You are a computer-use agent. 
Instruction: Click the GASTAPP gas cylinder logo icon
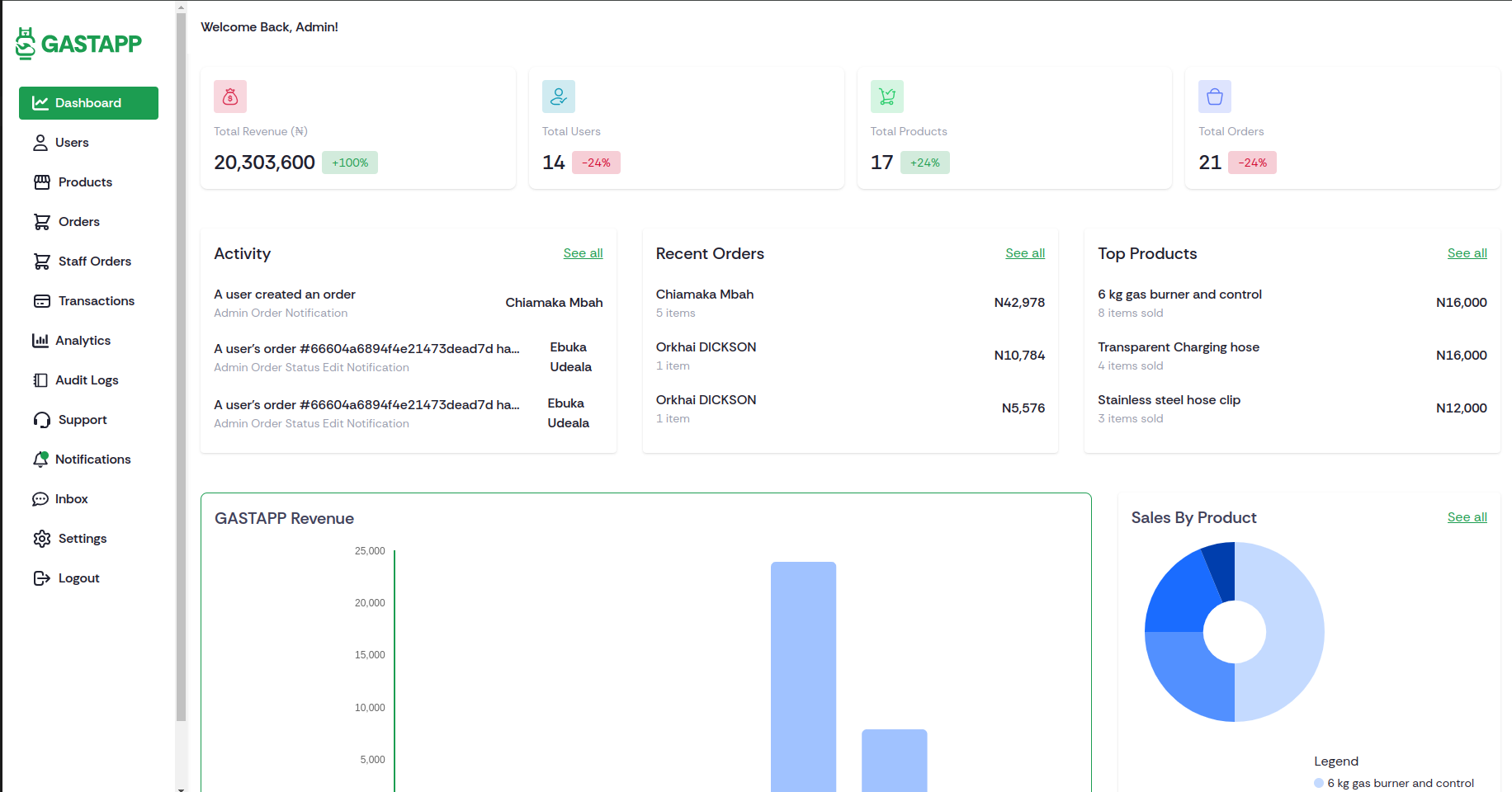coord(26,44)
